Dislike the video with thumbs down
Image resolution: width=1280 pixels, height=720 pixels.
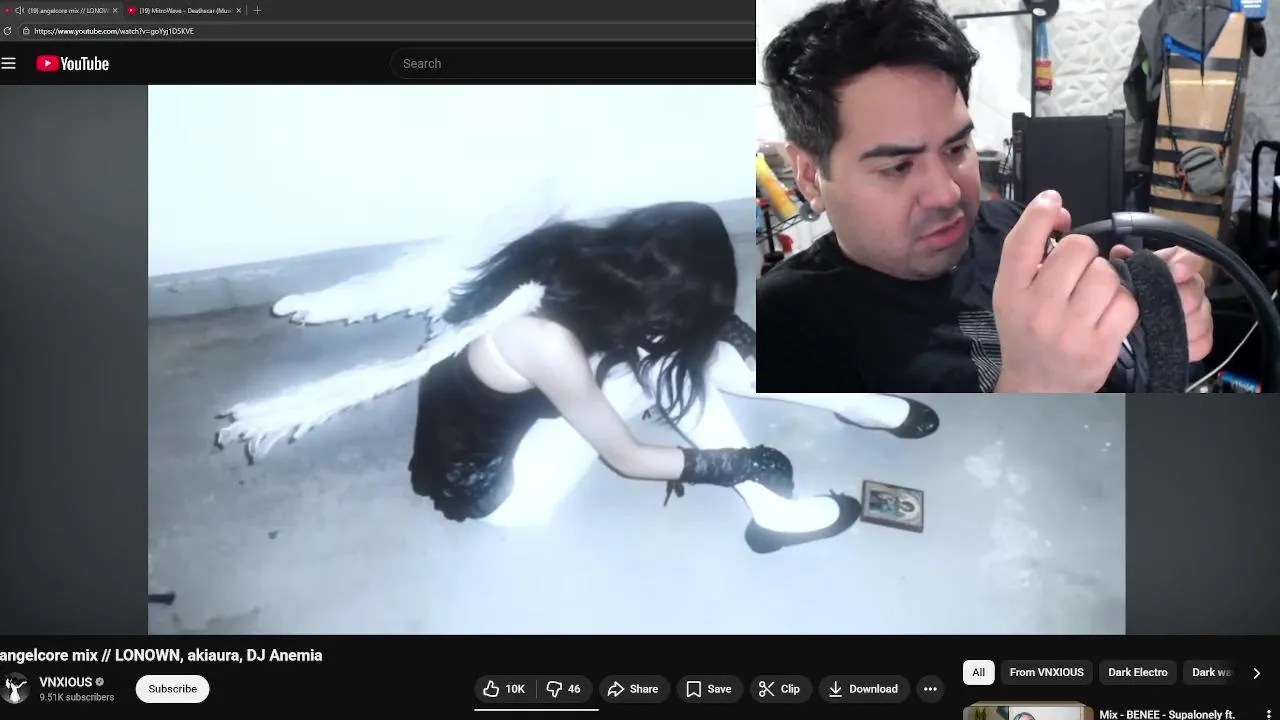[x=565, y=689]
